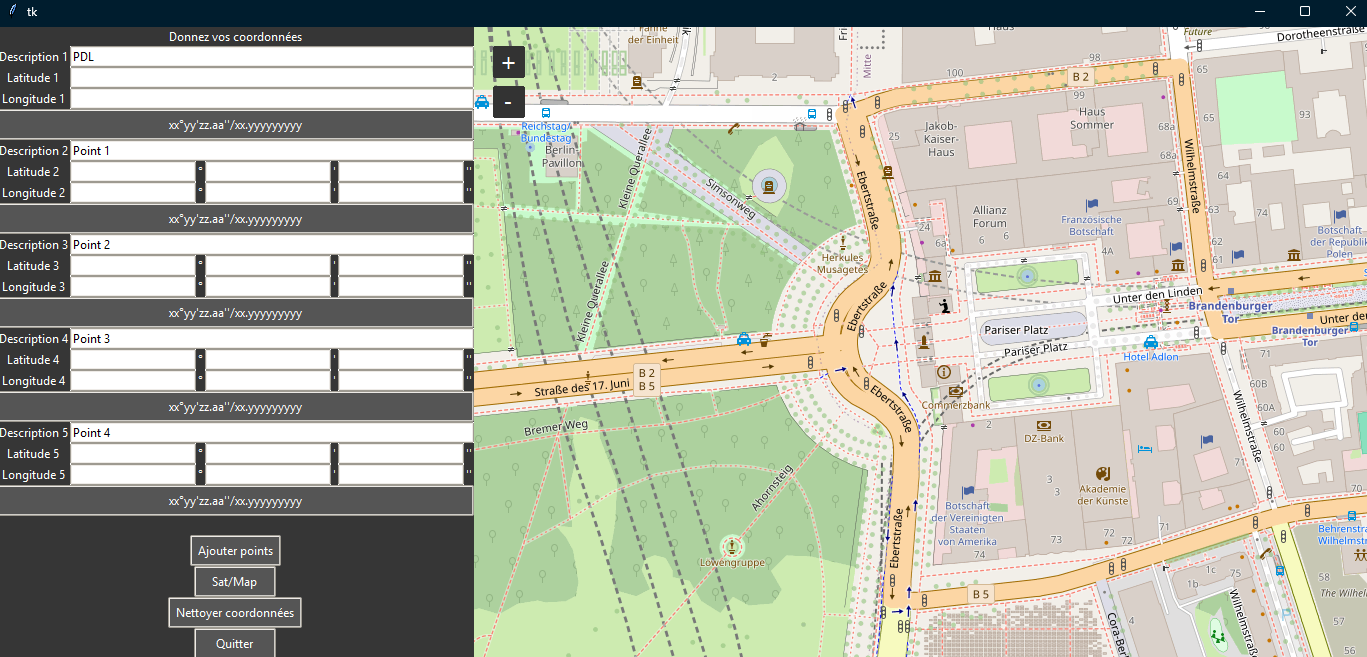Select the Longitude 1 text field
This screenshot has height=657, width=1367.
[x=270, y=99]
